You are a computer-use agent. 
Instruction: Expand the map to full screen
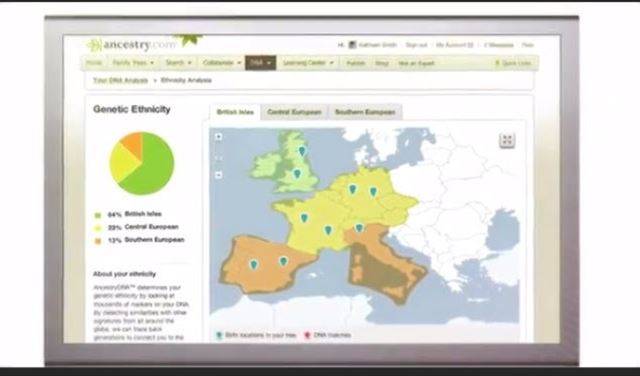click(x=507, y=140)
